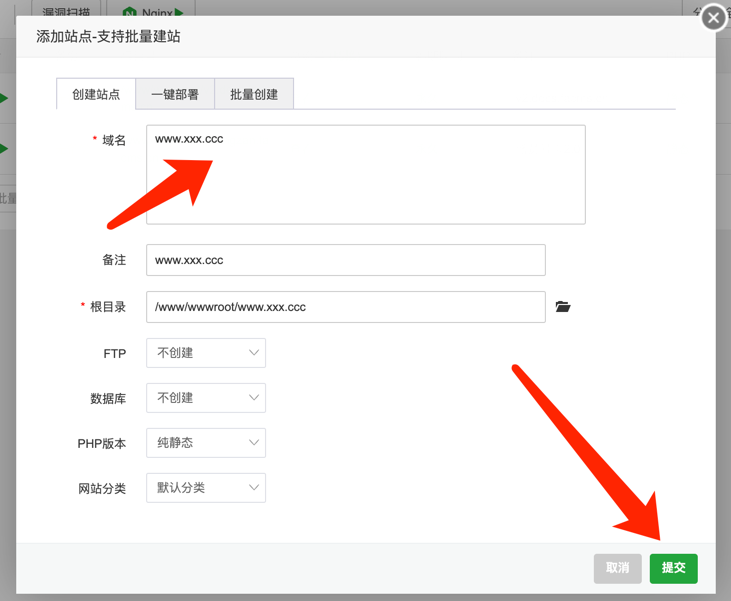The width and height of the screenshot is (731, 601).
Task: Click the play arrow beside Nginx
Action: (x=179, y=13)
